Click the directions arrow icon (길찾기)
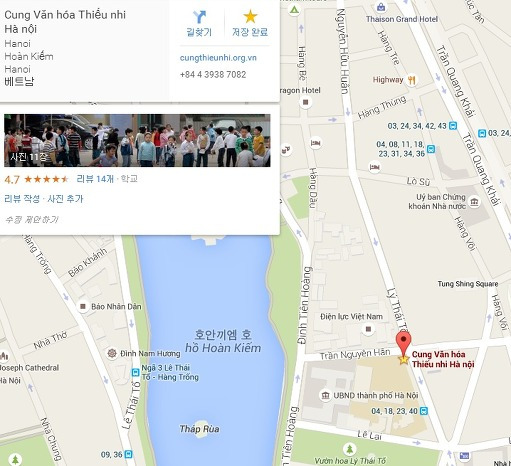The height and width of the screenshot is (466, 511). (x=199, y=17)
